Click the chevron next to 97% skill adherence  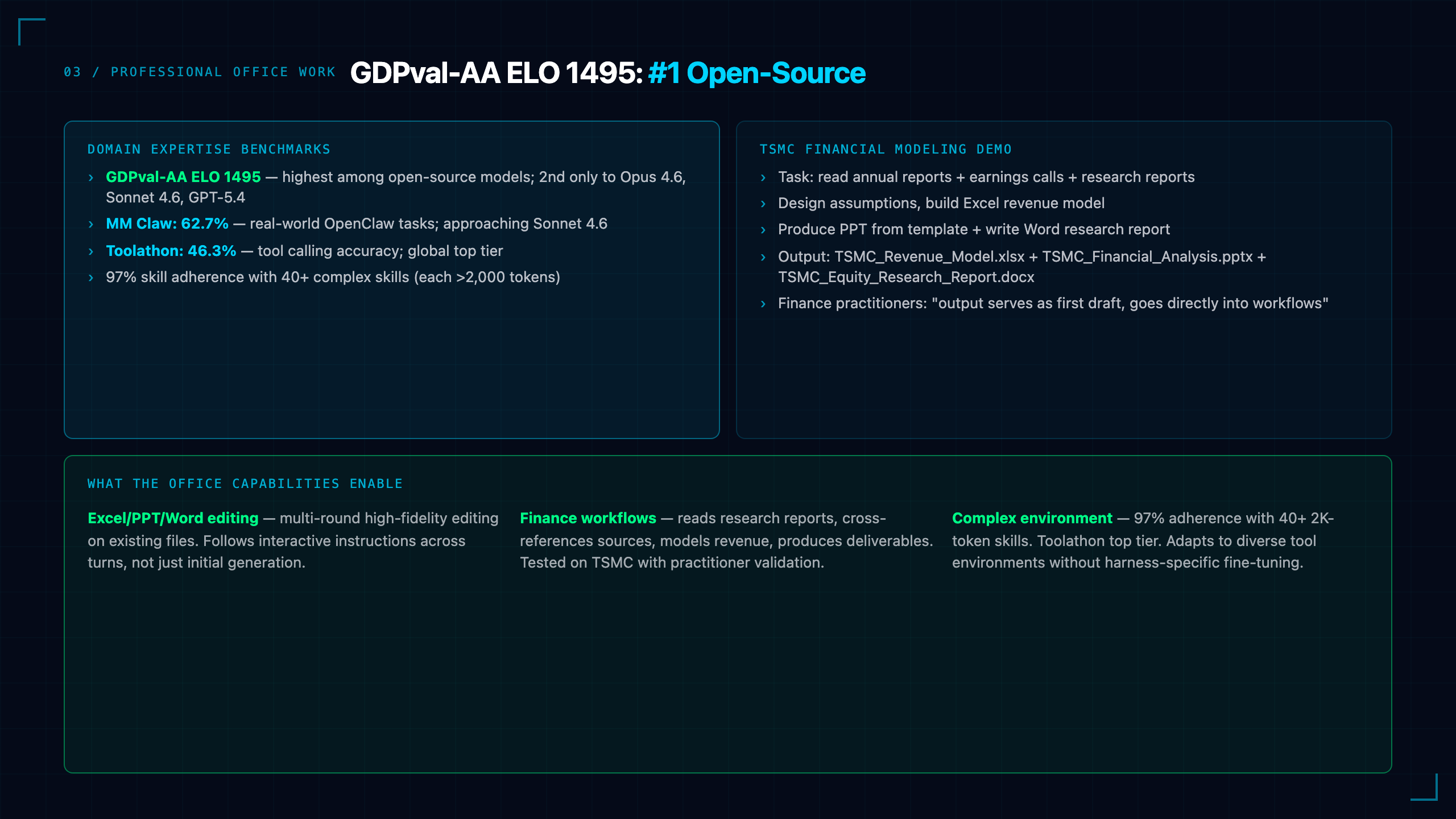[x=91, y=278]
